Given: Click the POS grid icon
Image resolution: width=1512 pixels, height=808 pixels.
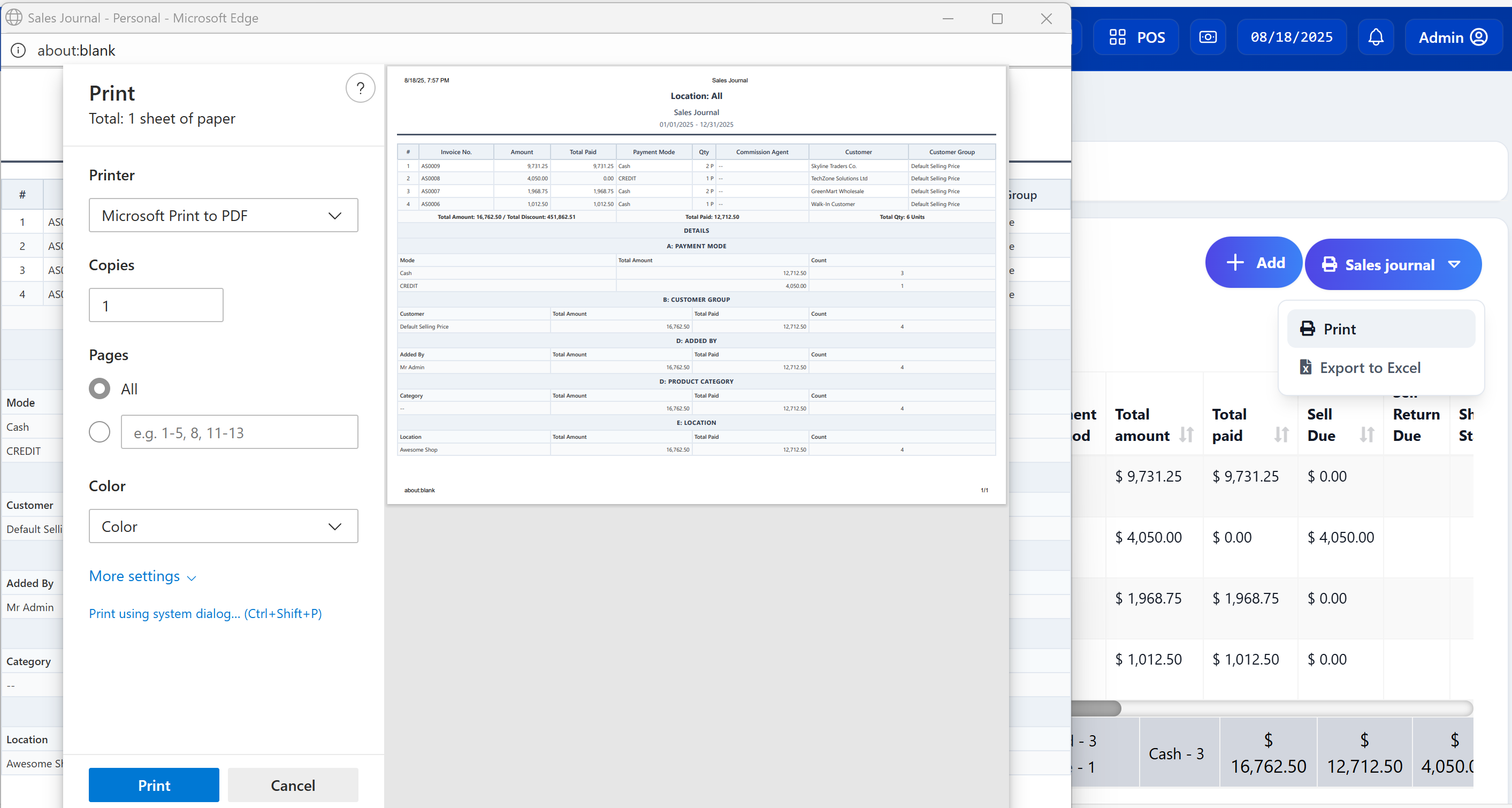Looking at the screenshot, I should [x=1117, y=37].
